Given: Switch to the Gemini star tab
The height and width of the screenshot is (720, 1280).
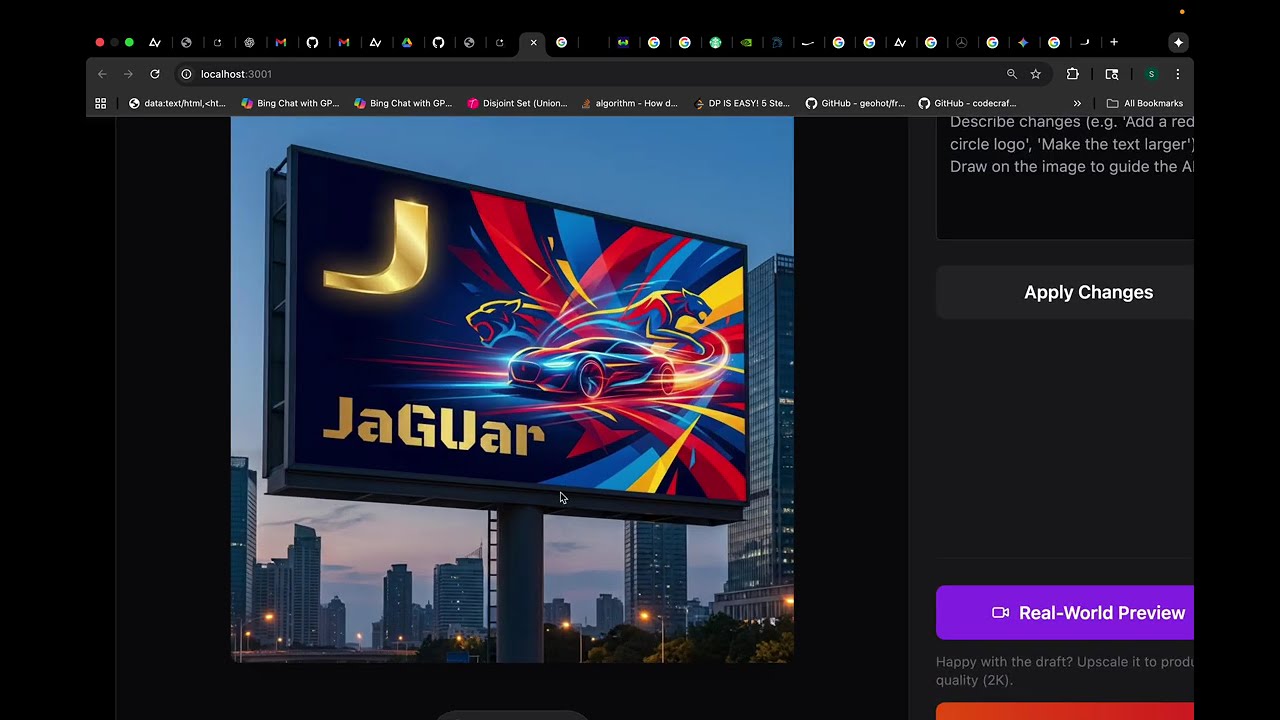Looking at the screenshot, I should tap(1023, 42).
